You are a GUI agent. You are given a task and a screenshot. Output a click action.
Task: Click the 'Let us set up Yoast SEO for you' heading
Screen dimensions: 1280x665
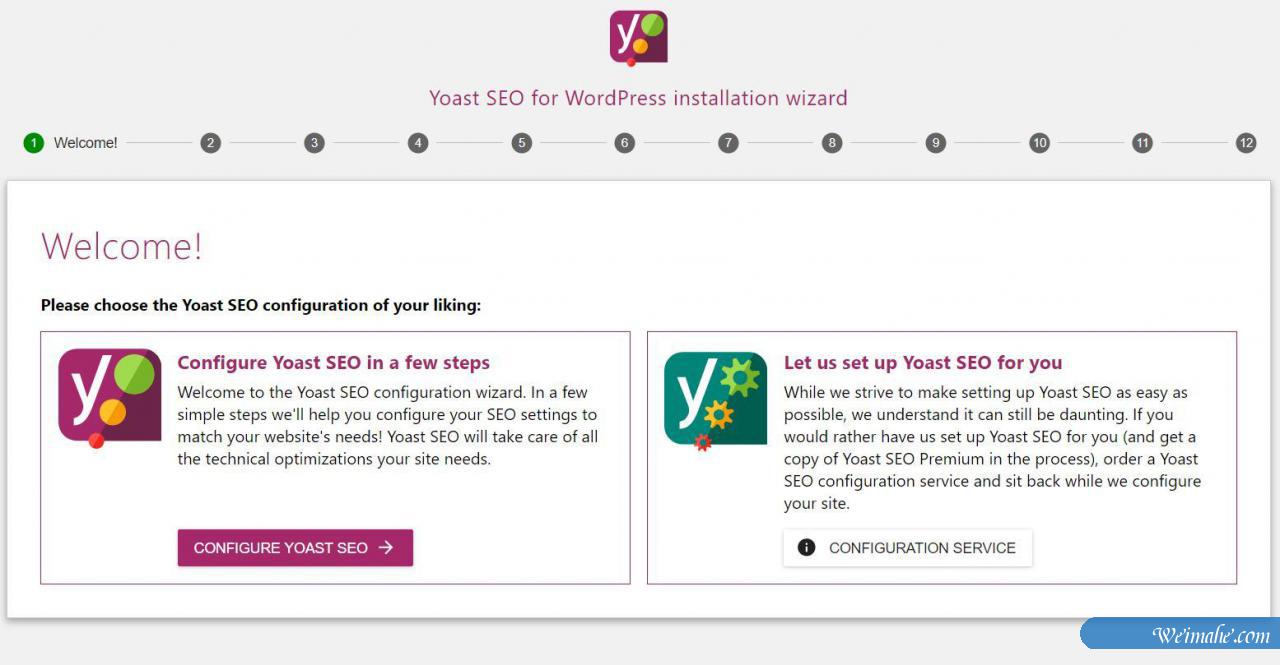(x=922, y=362)
